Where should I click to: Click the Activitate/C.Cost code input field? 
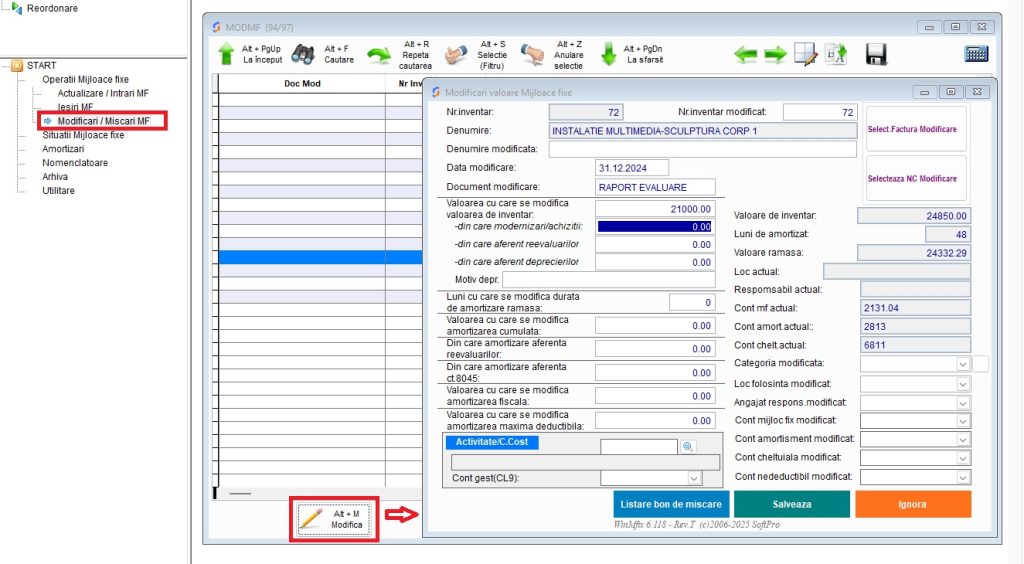638,446
